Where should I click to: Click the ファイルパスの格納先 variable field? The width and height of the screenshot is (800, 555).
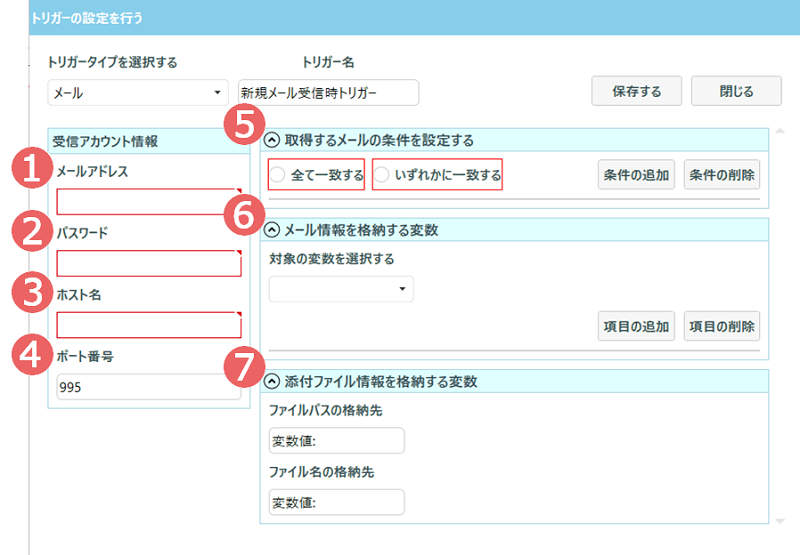[336, 441]
